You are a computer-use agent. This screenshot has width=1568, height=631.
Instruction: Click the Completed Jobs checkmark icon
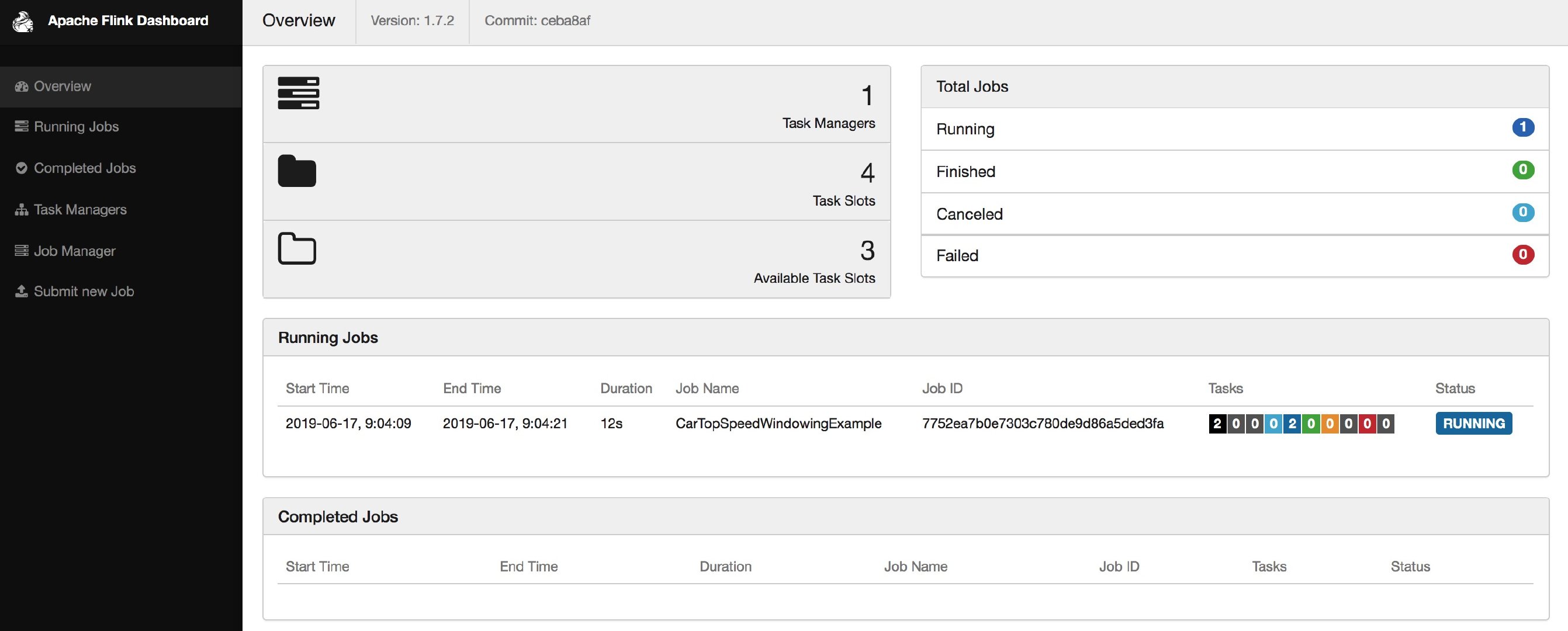(x=20, y=168)
